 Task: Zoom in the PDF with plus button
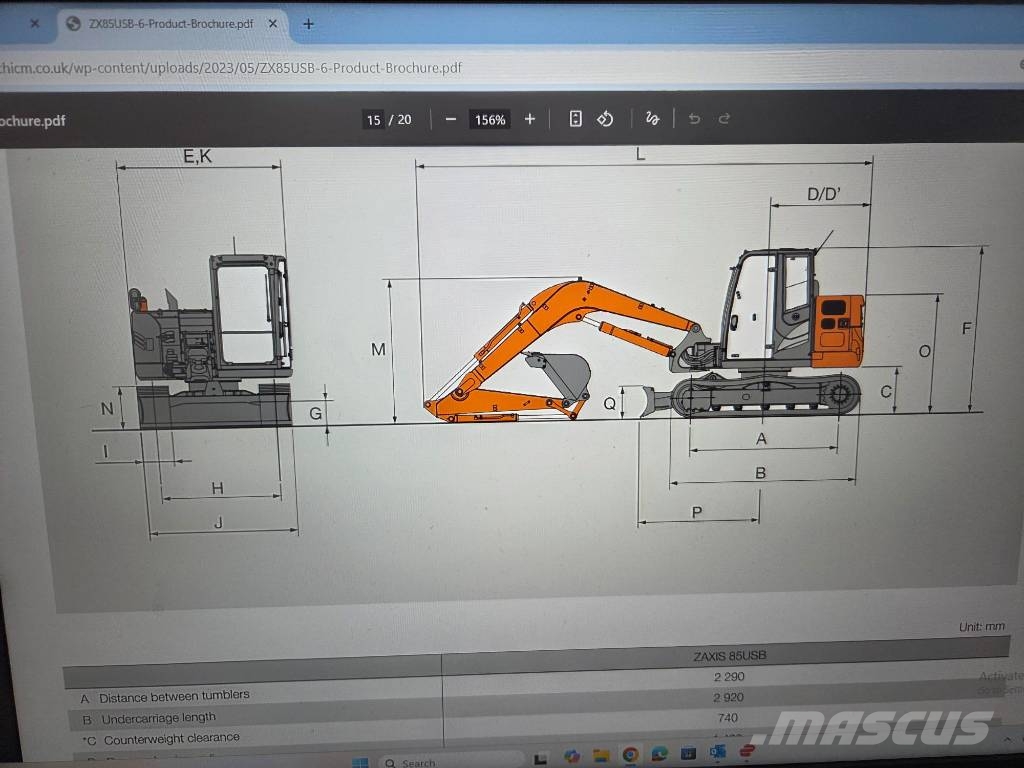point(530,119)
